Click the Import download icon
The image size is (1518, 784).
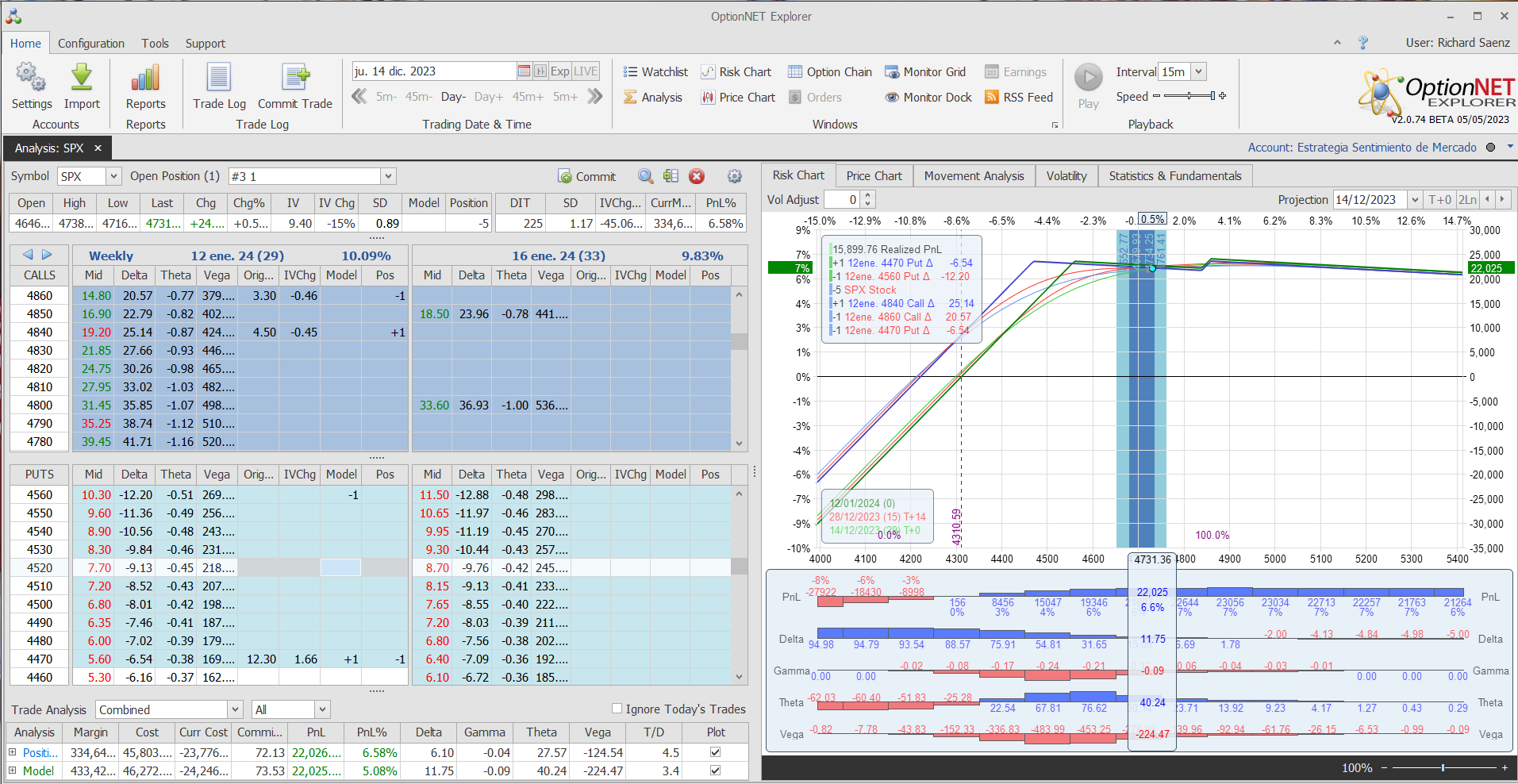pyautogui.click(x=82, y=79)
